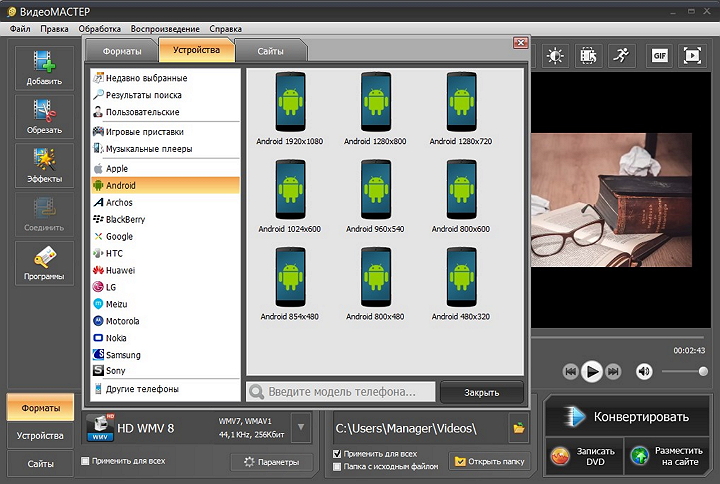Browse output folder with folder icon
This screenshot has width=720, height=484.
518,428
